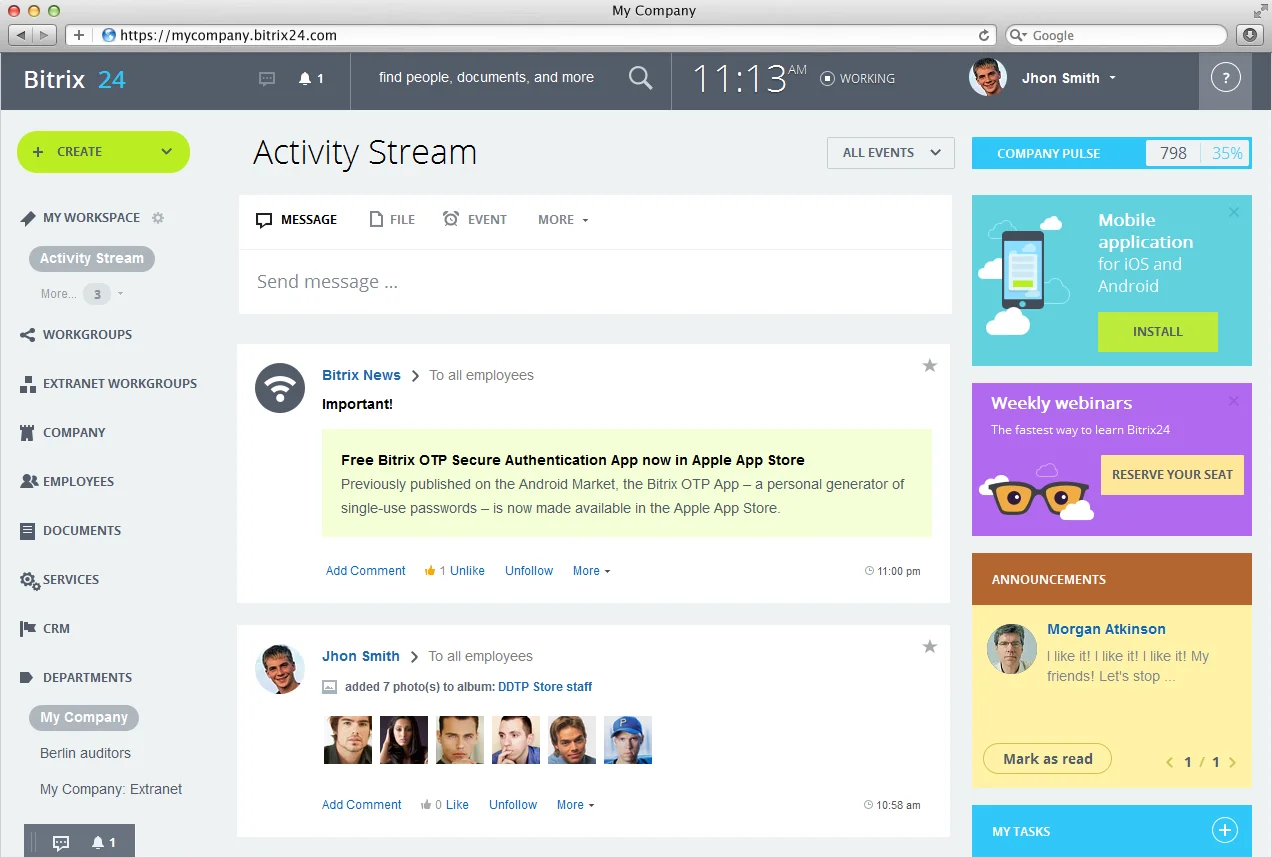
Task: Select the Event tab in composer
Action: (x=475, y=220)
